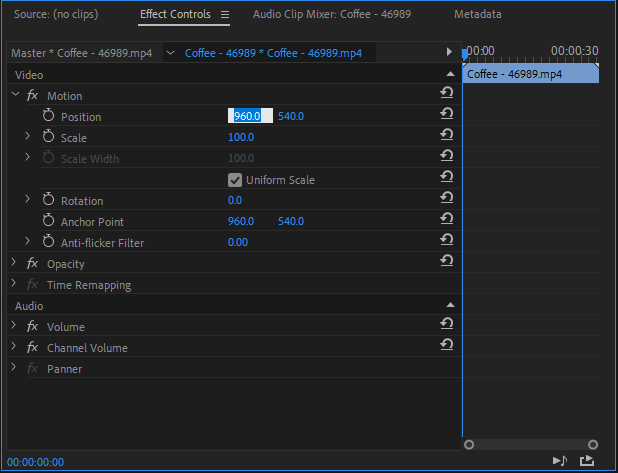Click the timeline zoom scrollbar bar
The image size is (618, 473).
[x=531, y=445]
